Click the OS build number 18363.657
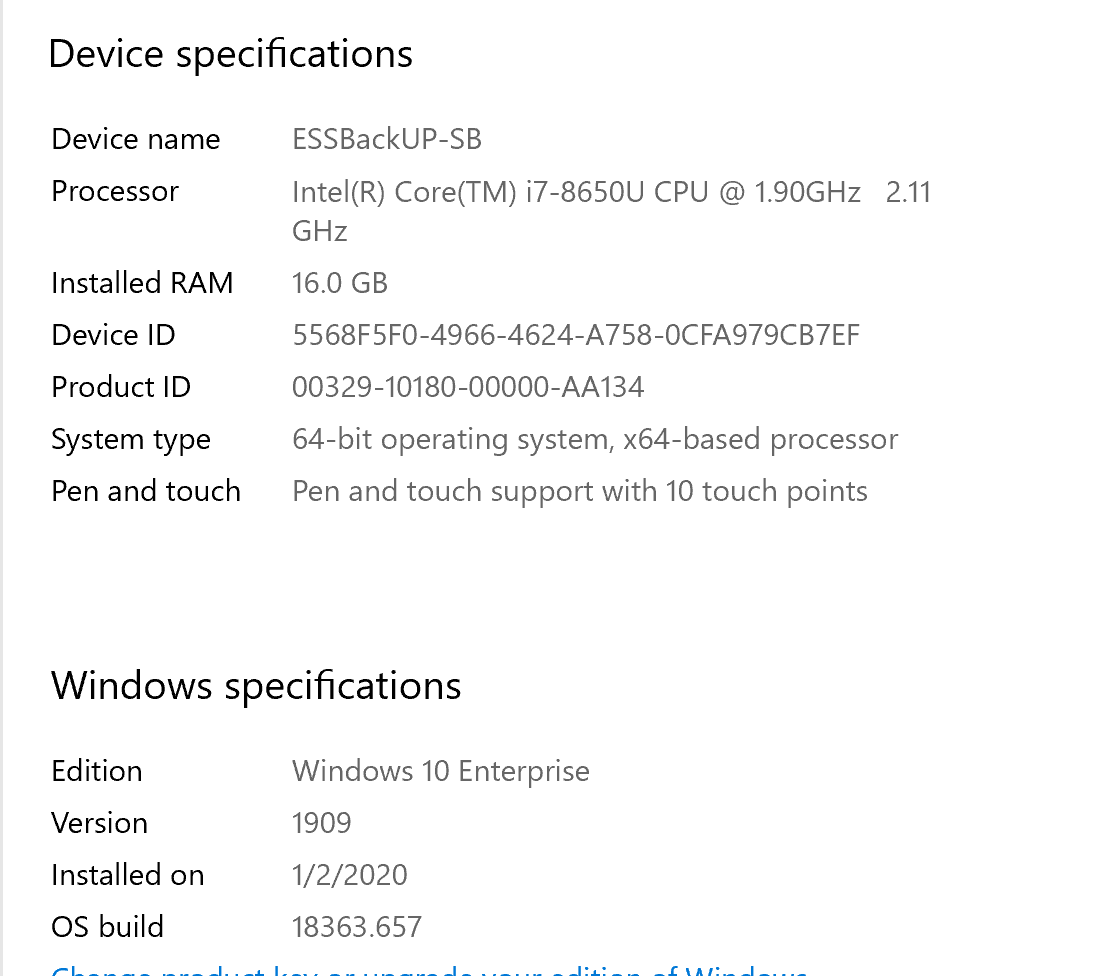The image size is (1100, 976). (356, 927)
